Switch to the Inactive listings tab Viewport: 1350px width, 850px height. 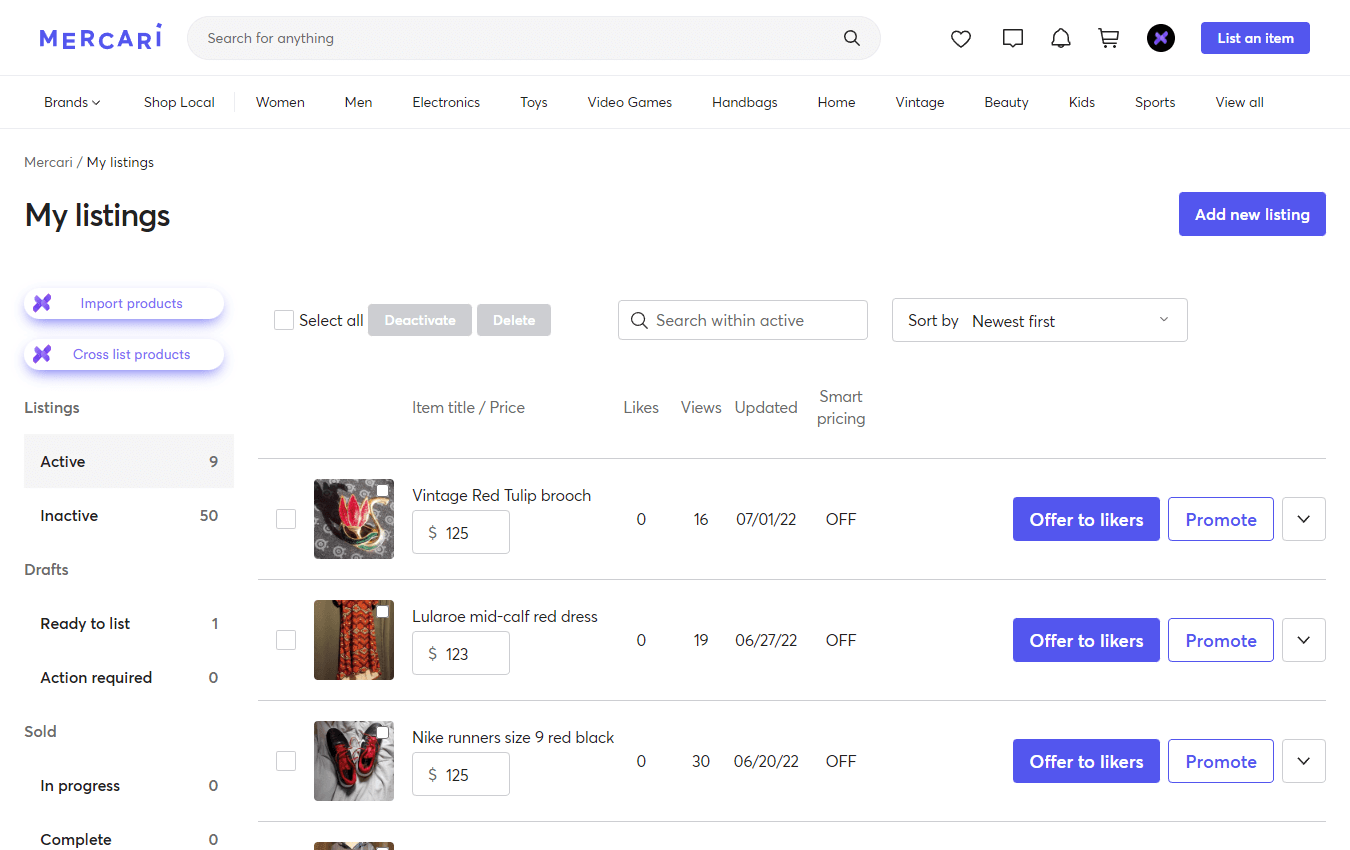(69, 515)
